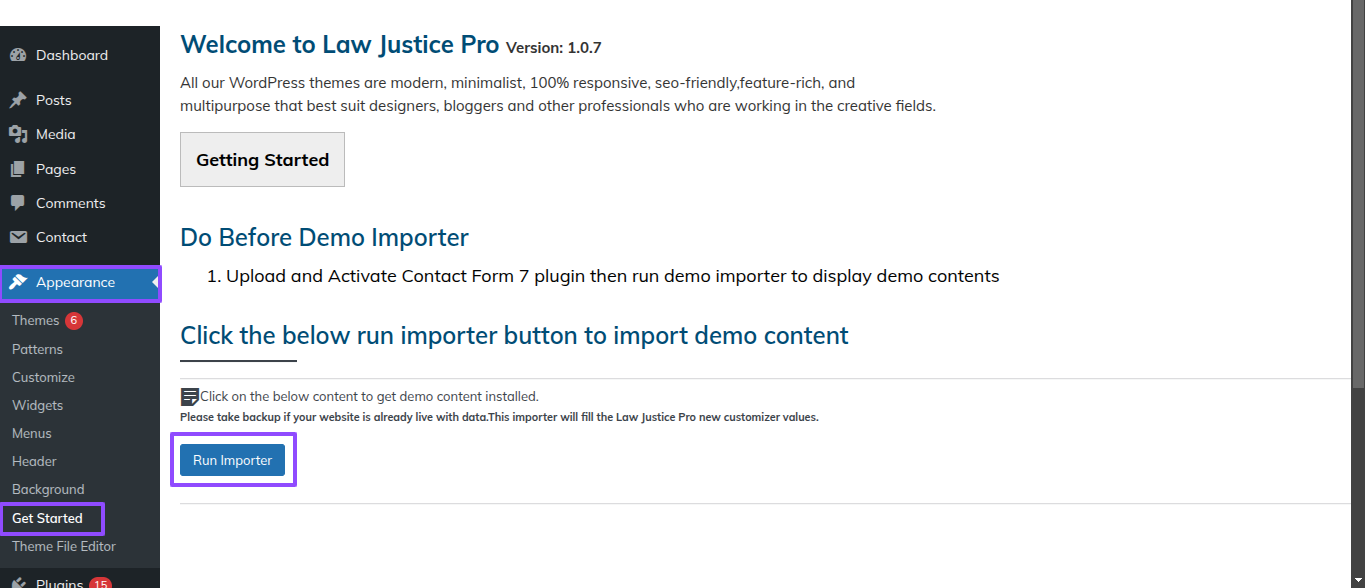Screen dimensions: 1365x588
Task: Collapse the Appearance menu arrow
Action: coord(155,283)
